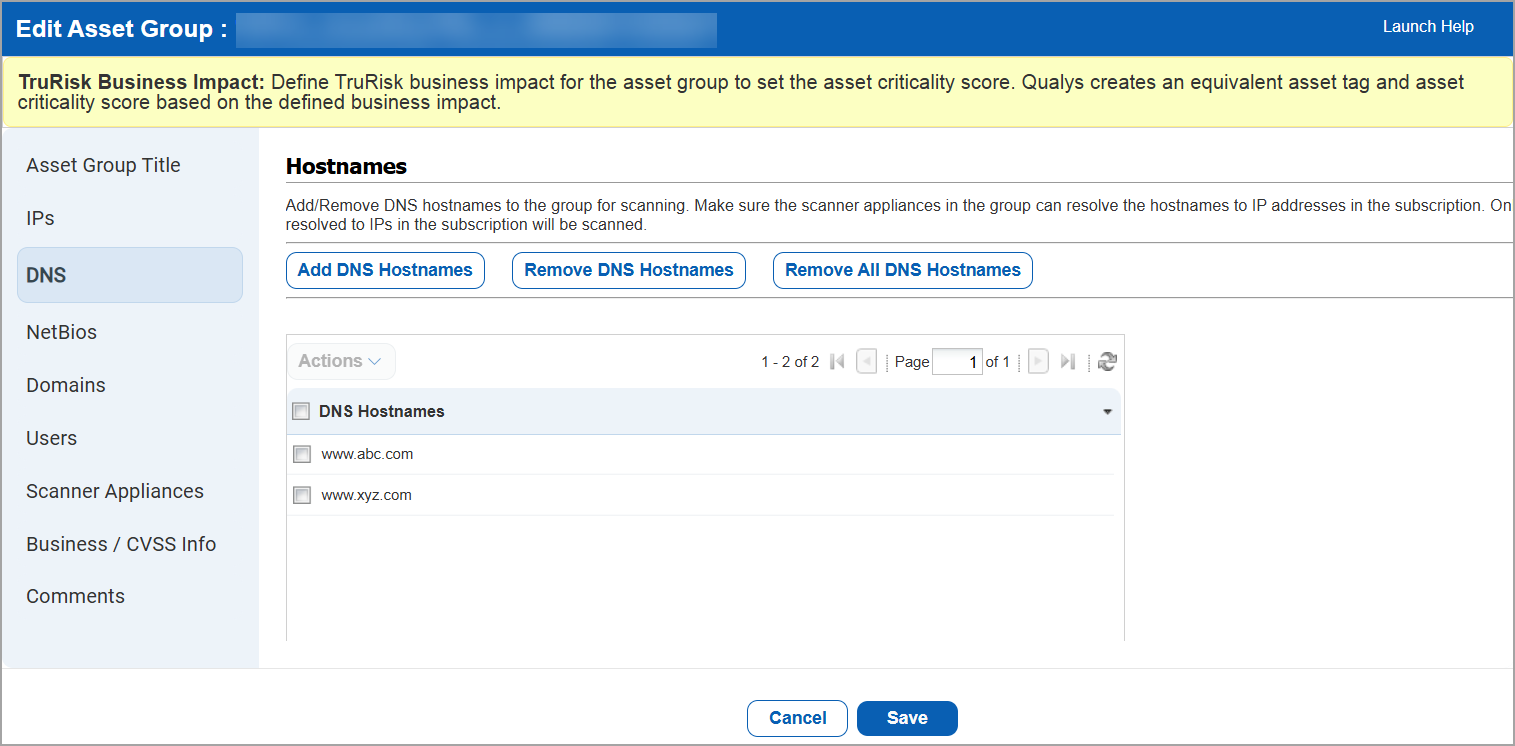The height and width of the screenshot is (746, 1515).
Task: Show the Scanner Appliances section
Action: [x=115, y=491]
